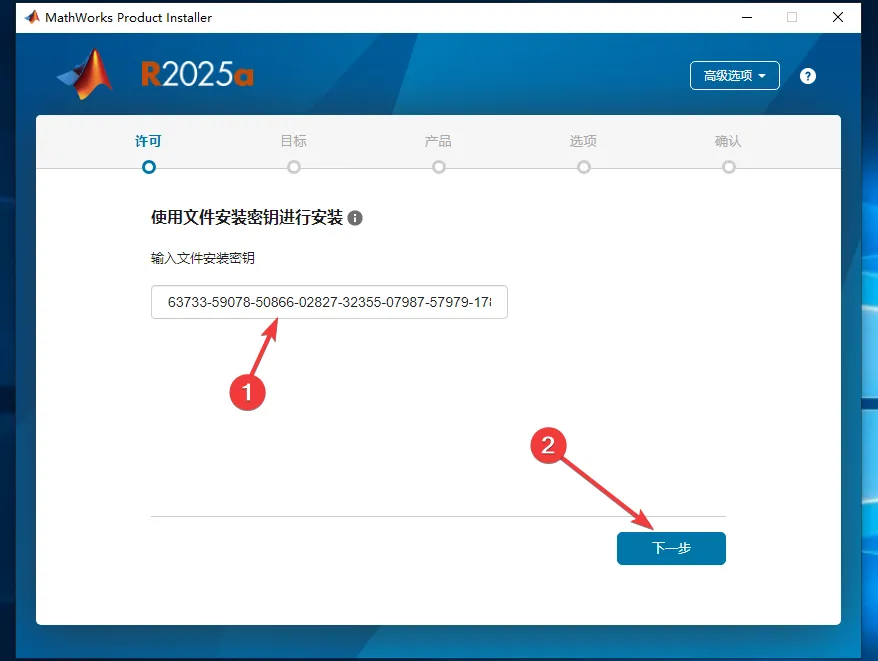The width and height of the screenshot is (878, 661).
Task: Select the 许可 step label
Action: tap(149, 141)
